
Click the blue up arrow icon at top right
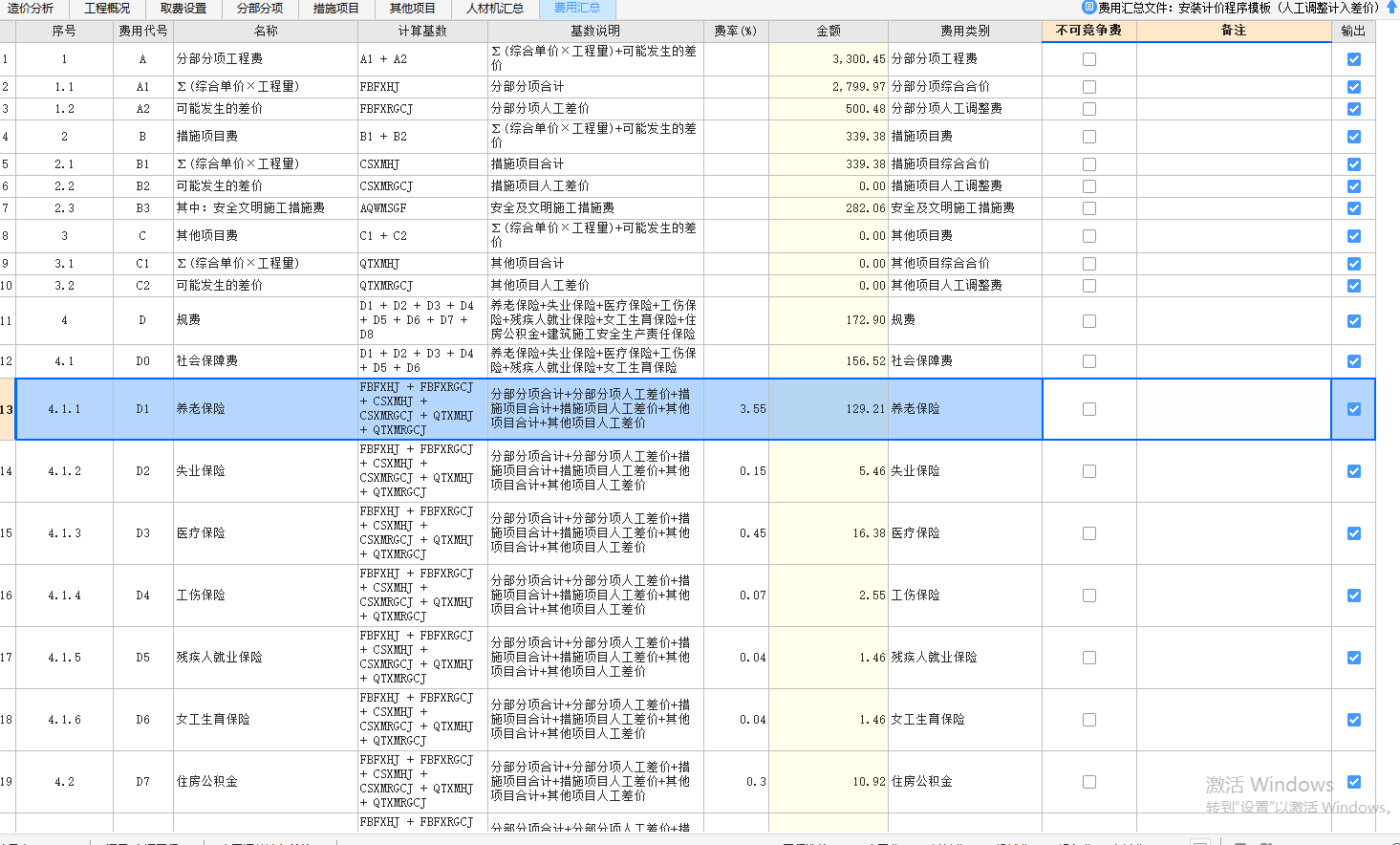[x=1391, y=7]
